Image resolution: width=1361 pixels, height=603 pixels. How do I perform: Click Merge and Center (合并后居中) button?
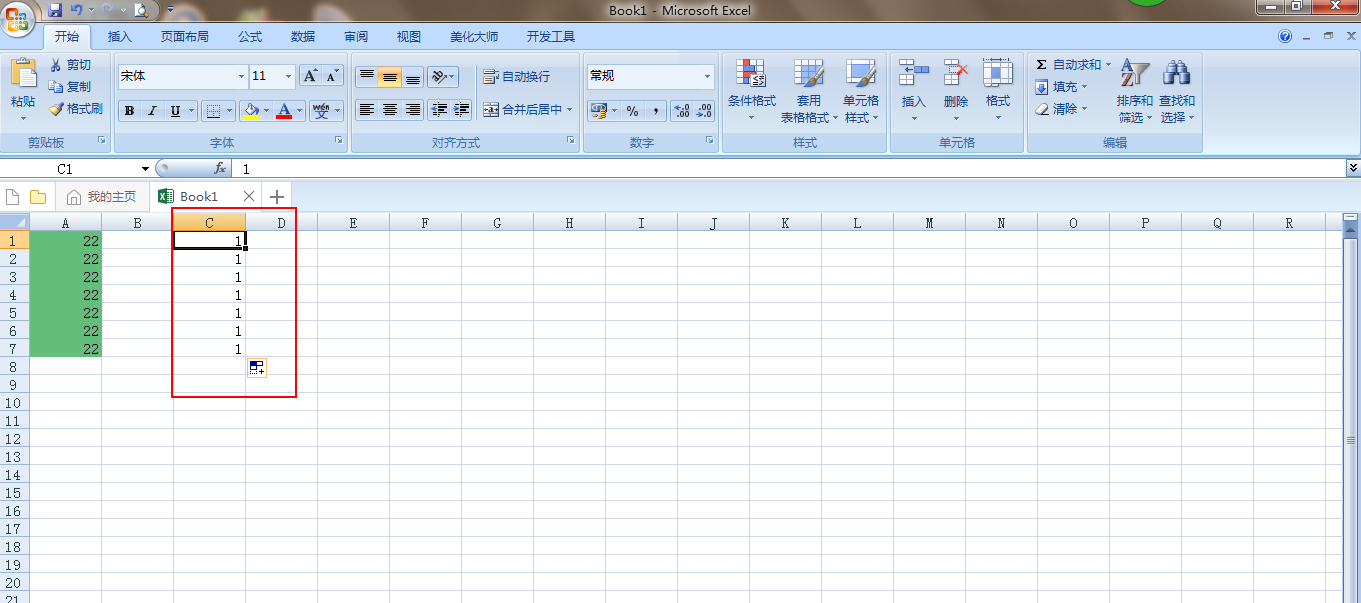527,110
